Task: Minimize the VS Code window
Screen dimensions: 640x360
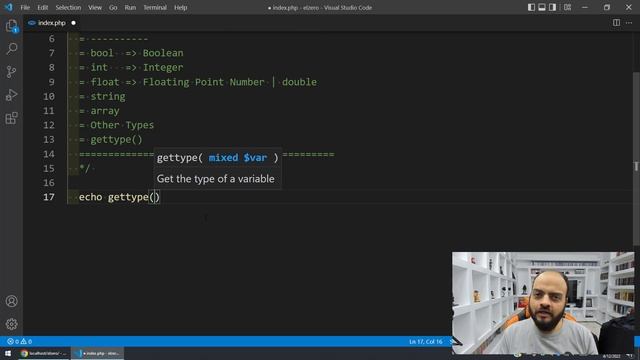Action: [x=585, y=7]
